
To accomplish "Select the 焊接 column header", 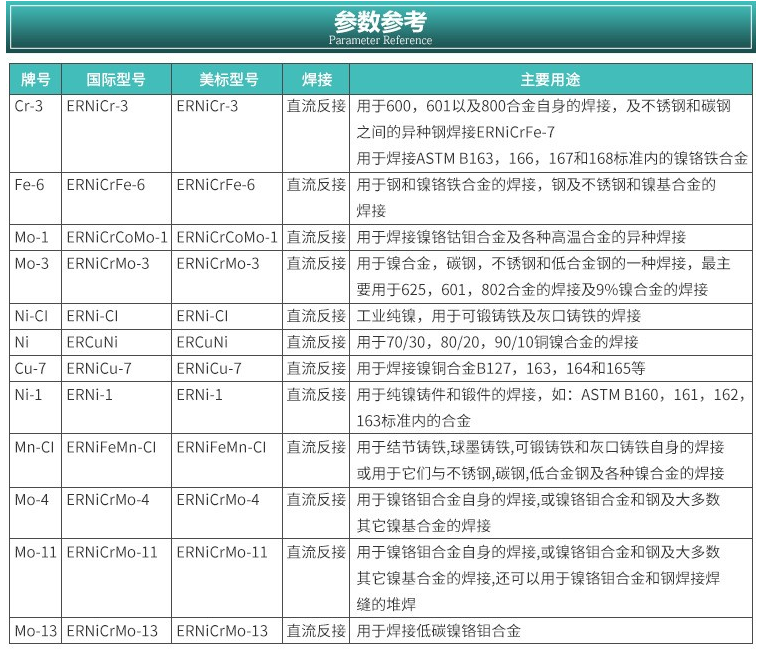I will (317, 79).
